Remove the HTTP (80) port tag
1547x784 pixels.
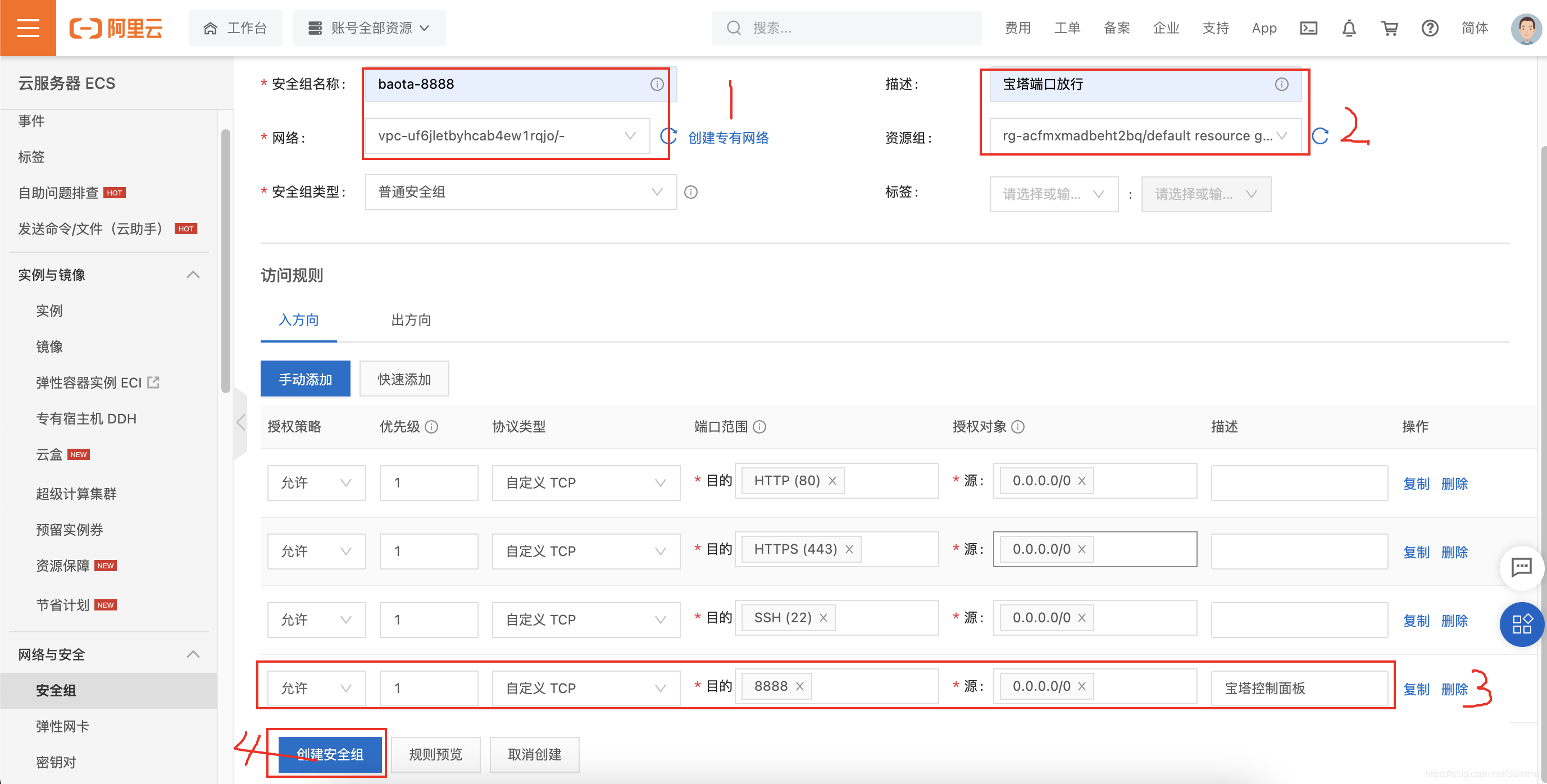point(832,481)
